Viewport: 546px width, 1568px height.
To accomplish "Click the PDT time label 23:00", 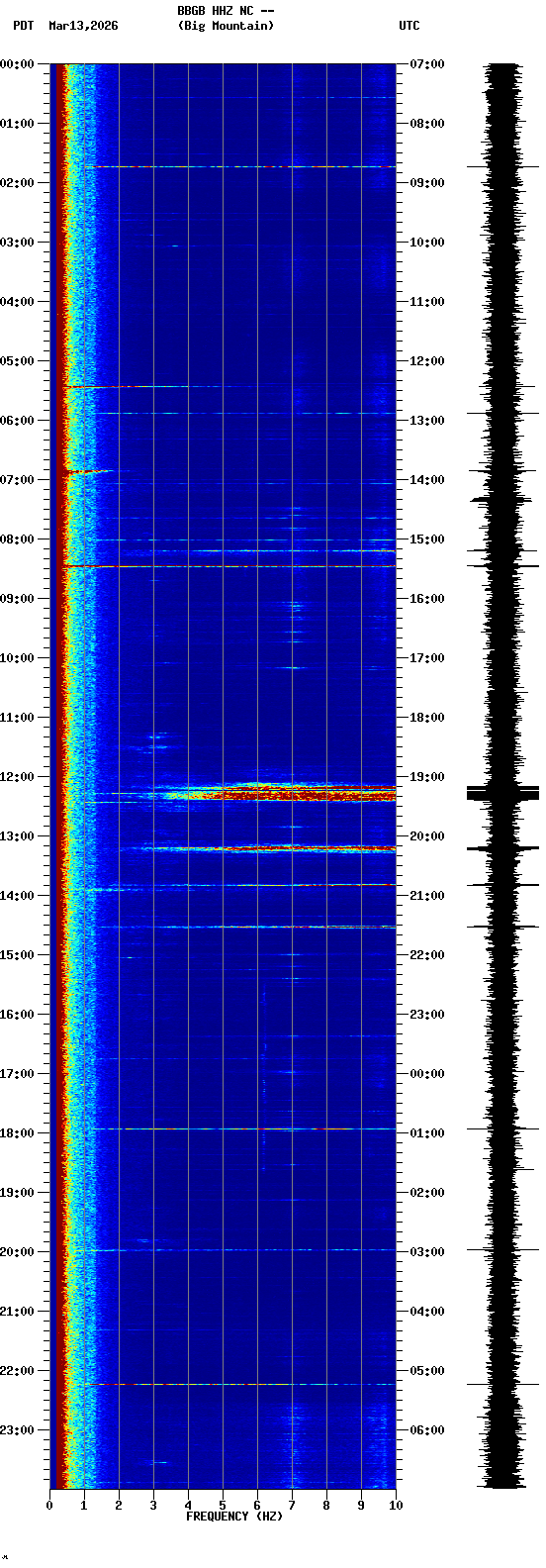I will [x=17, y=1430].
